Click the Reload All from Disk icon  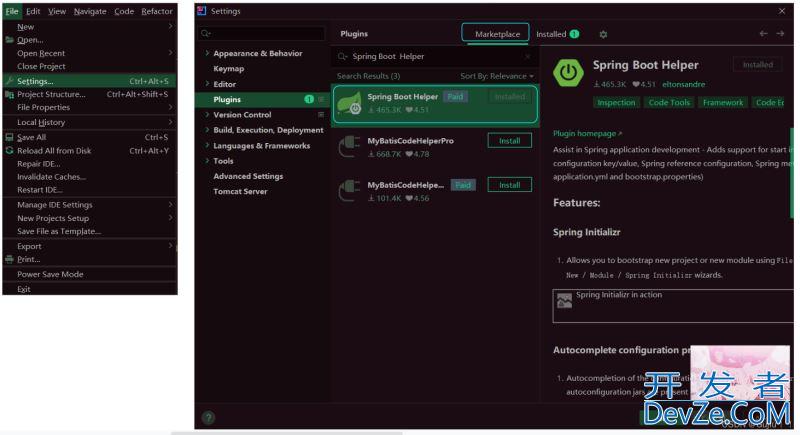9,150
